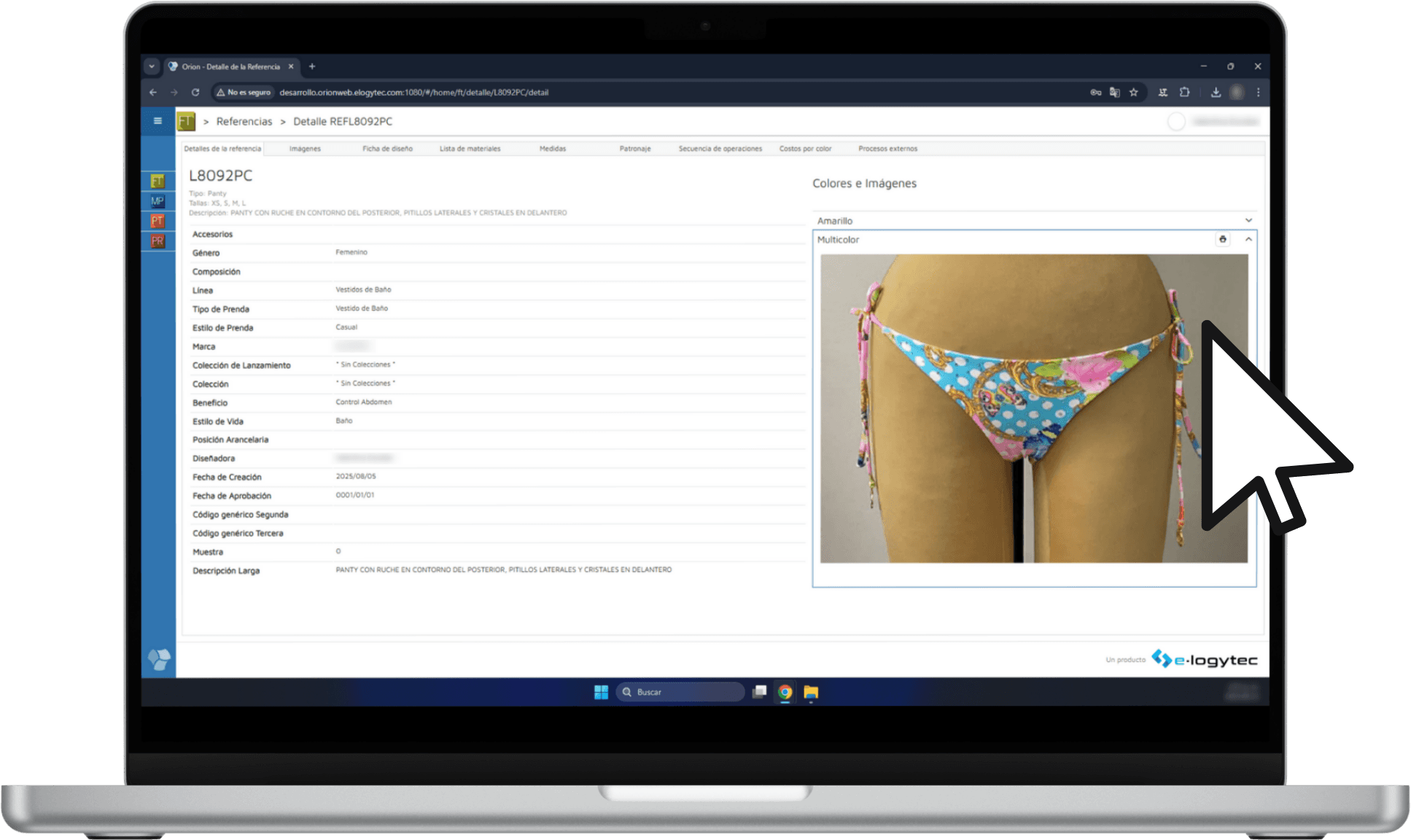Open browser downloads
Viewport: 1411px width, 840px height.
point(1216,93)
